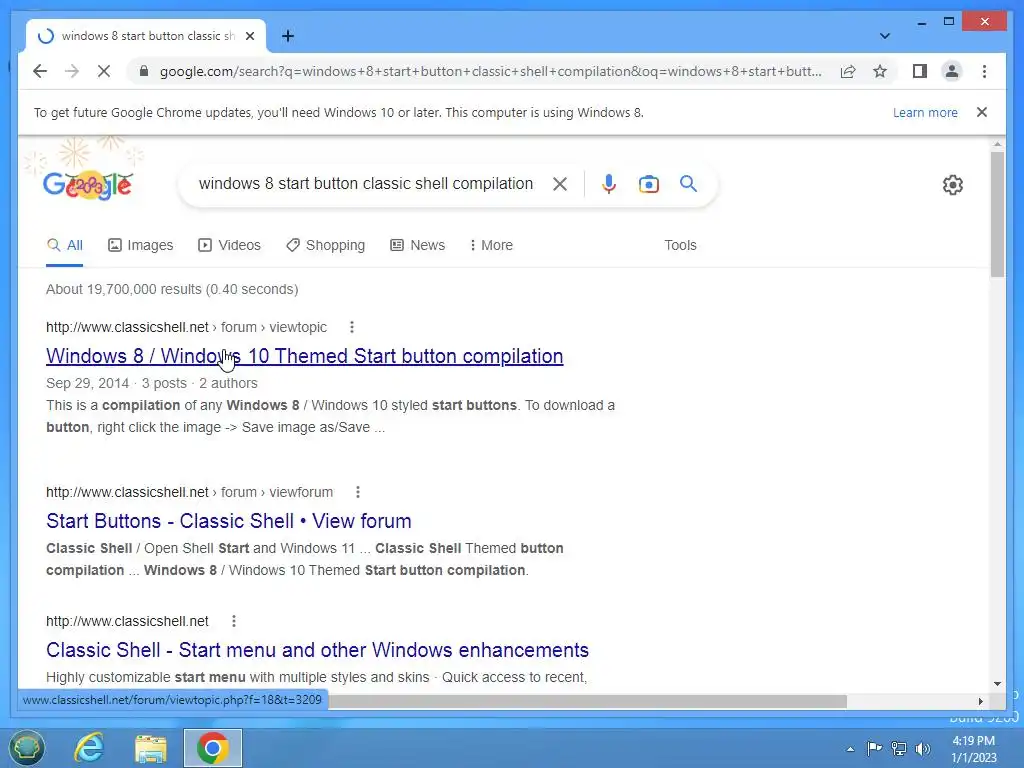Image resolution: width=1024 pixels, height=768 pixels.
Task: Submit search with magnifying glass
Action: click(688, 184)
